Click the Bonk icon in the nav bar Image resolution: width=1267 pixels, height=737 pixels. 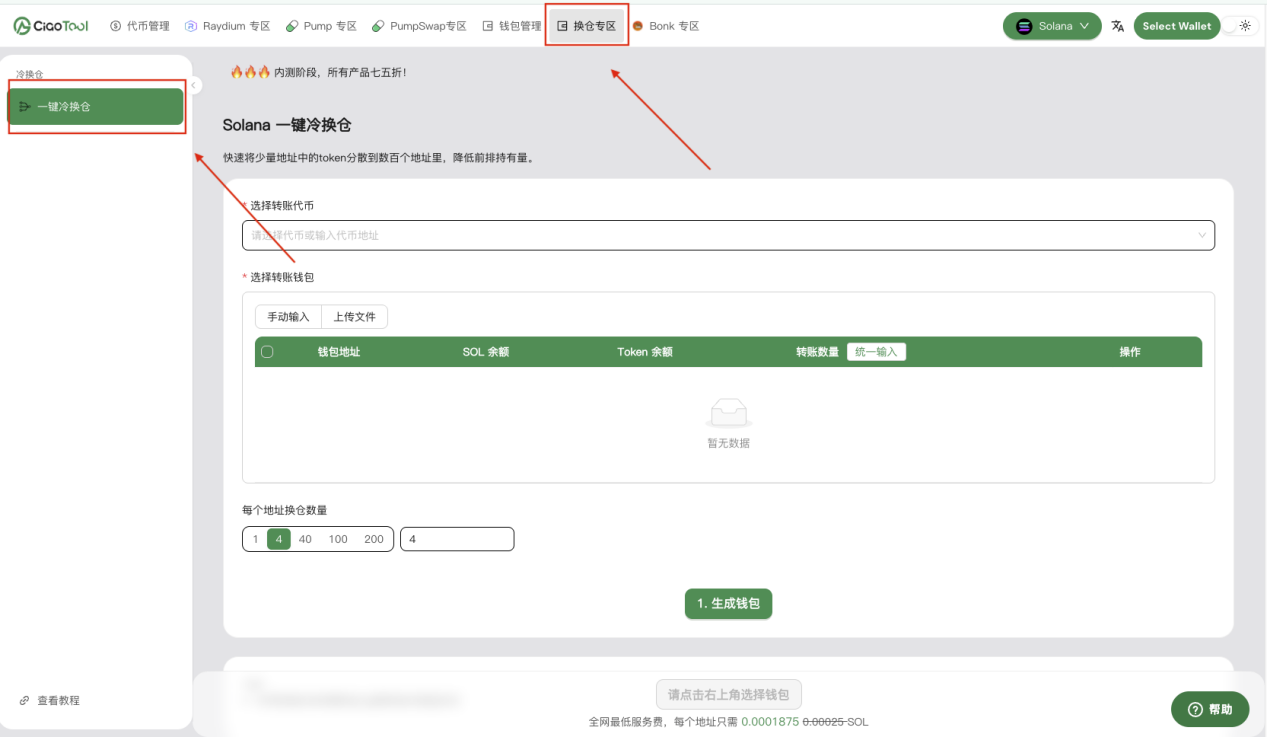(x=638, y=26)
